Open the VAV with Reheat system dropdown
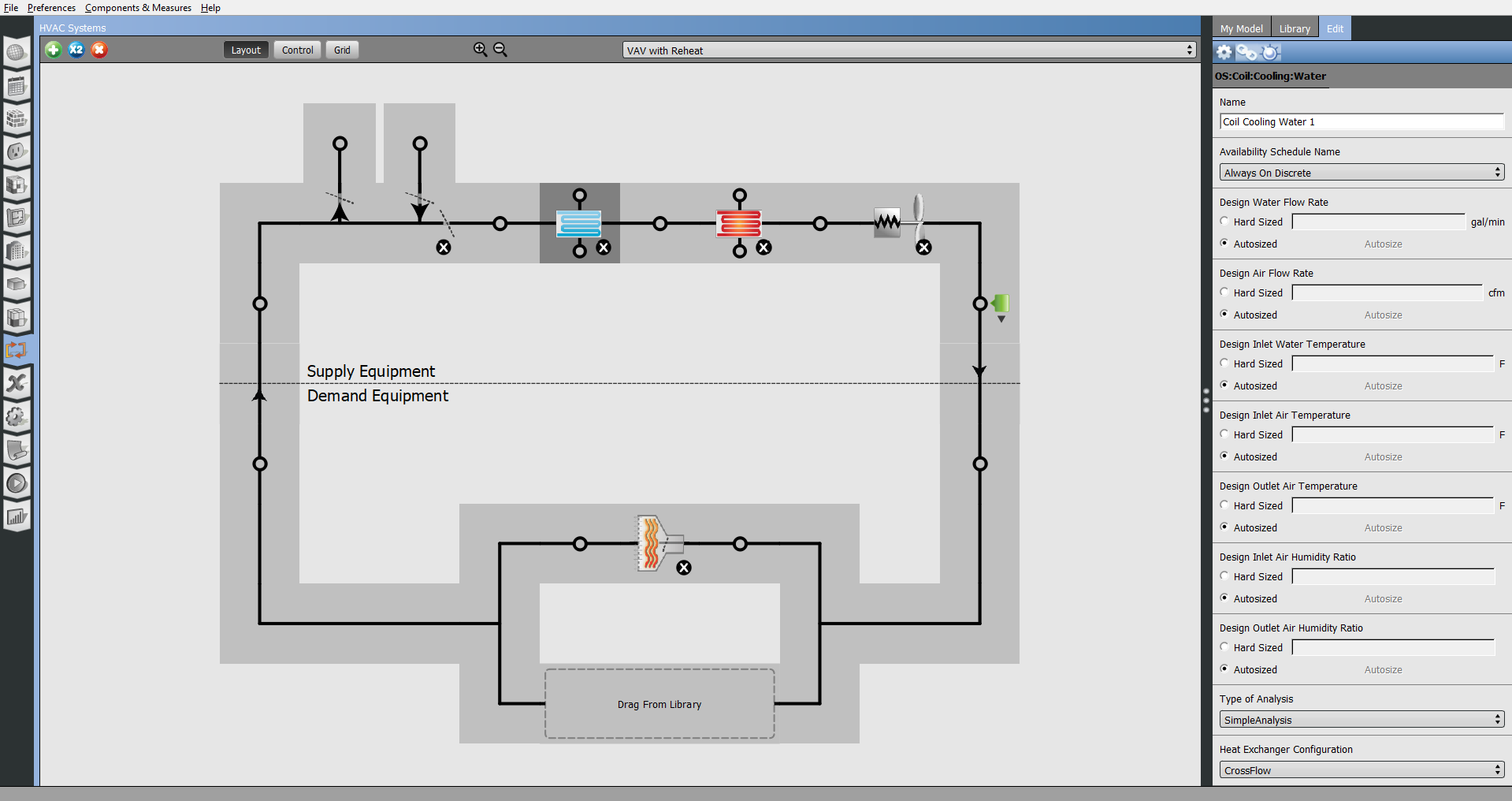This screenshot has height=801, width=1512. pos(908,50)
